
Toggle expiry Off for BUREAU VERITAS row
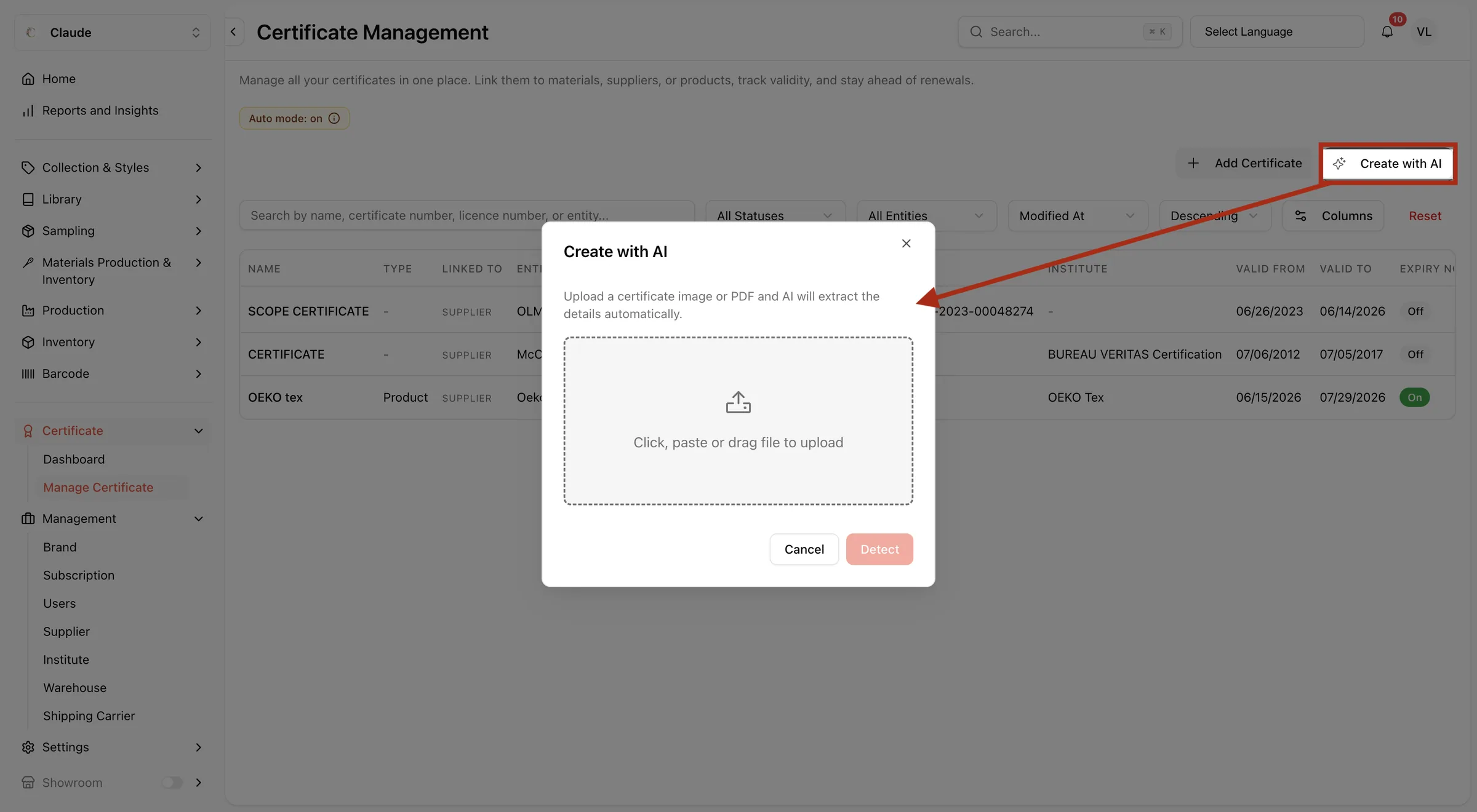tap(1415, 354)
